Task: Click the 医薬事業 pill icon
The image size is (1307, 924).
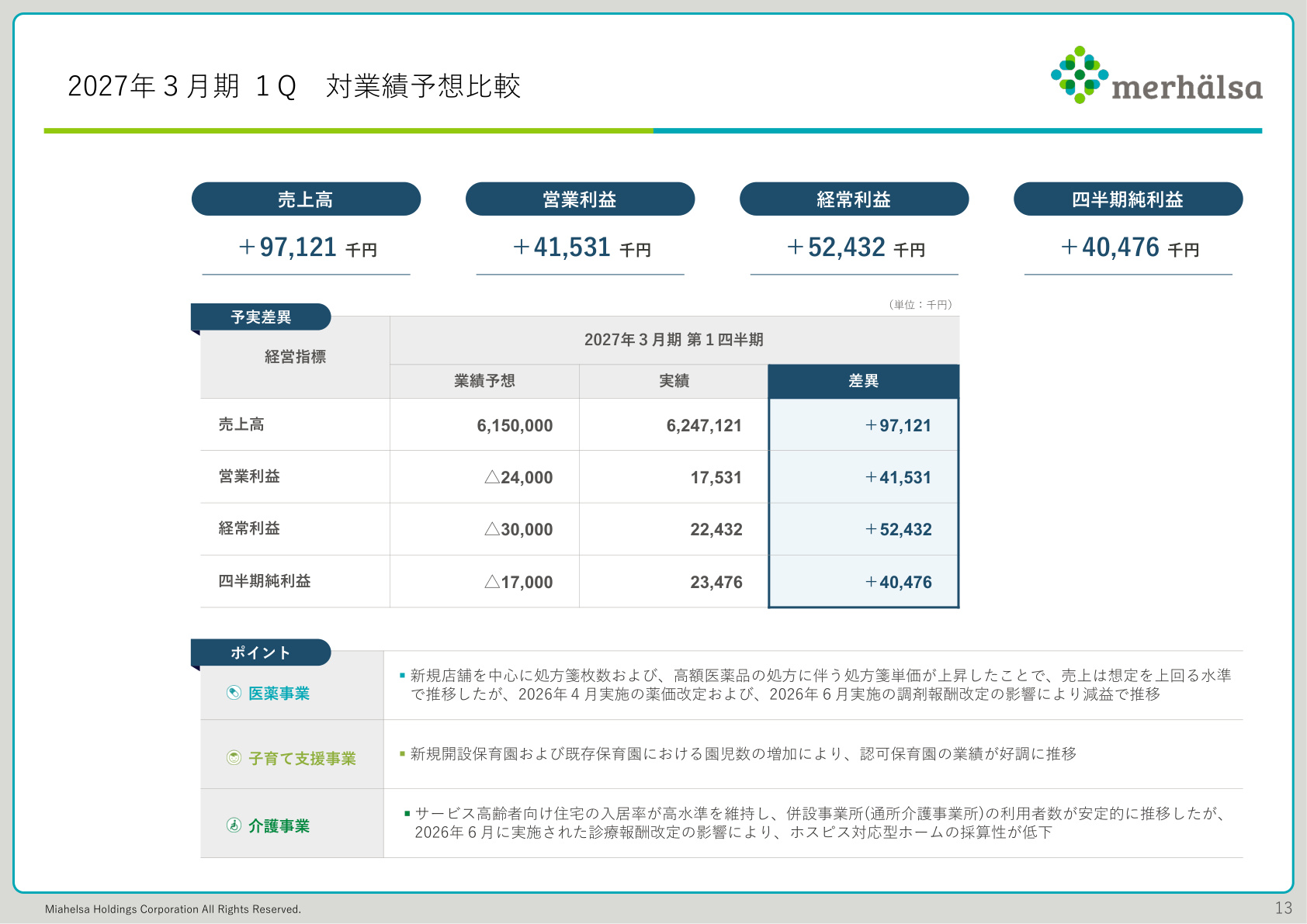Action: (234, 693)
